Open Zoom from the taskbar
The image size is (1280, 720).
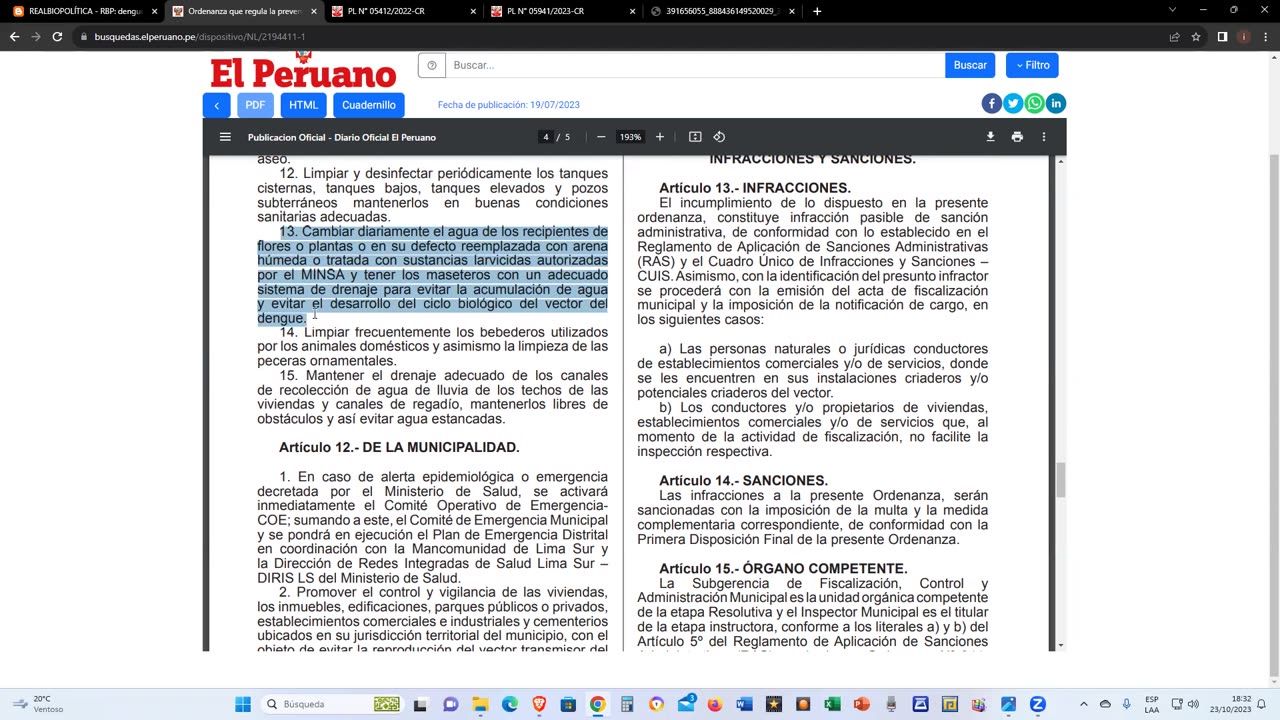coord(1038,704)
